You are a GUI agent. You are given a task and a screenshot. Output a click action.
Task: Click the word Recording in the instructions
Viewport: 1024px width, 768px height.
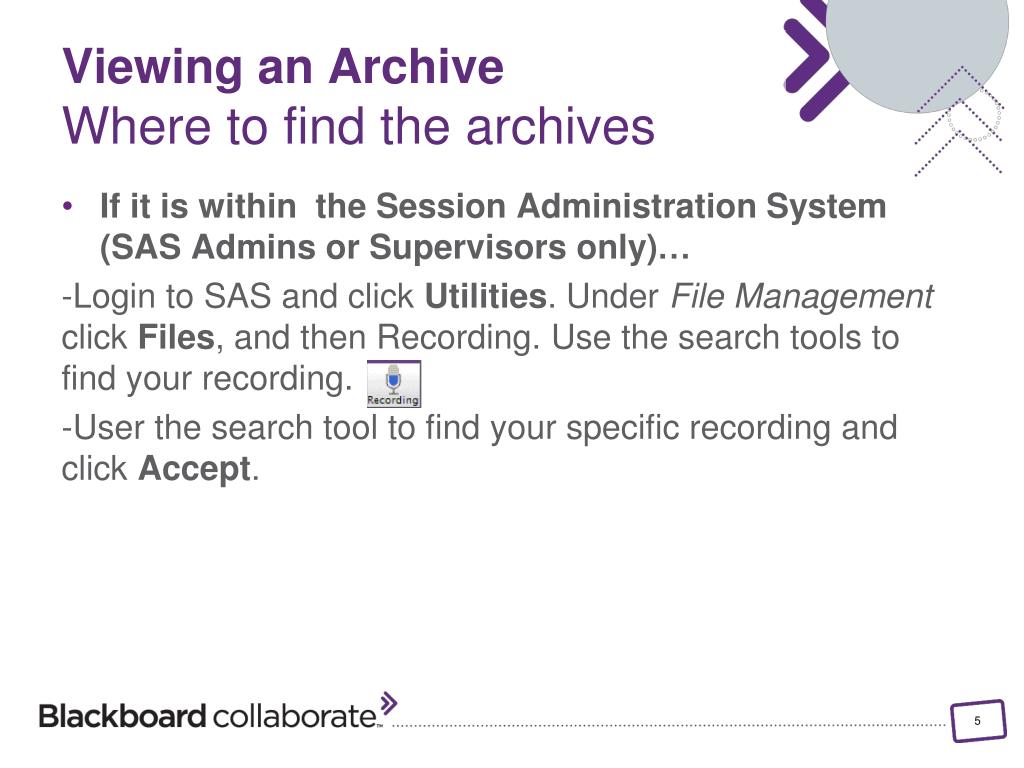point(458,338)
